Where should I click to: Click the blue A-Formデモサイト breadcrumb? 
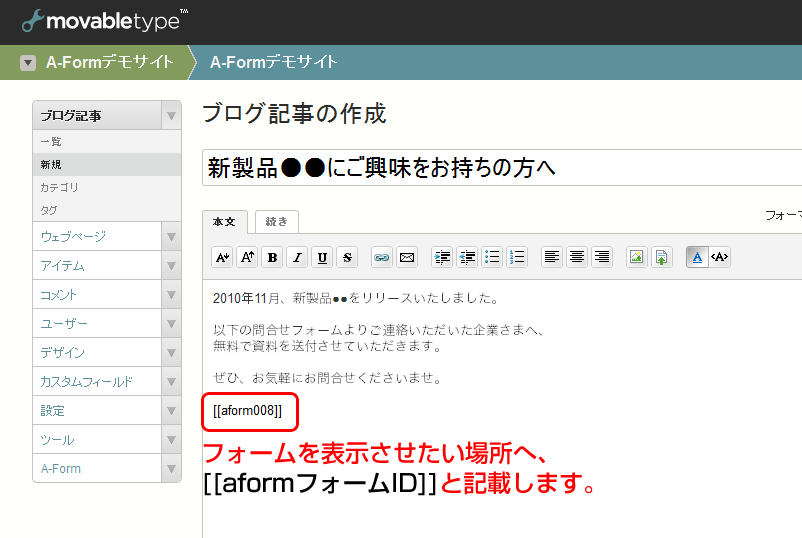click(274, 62)
